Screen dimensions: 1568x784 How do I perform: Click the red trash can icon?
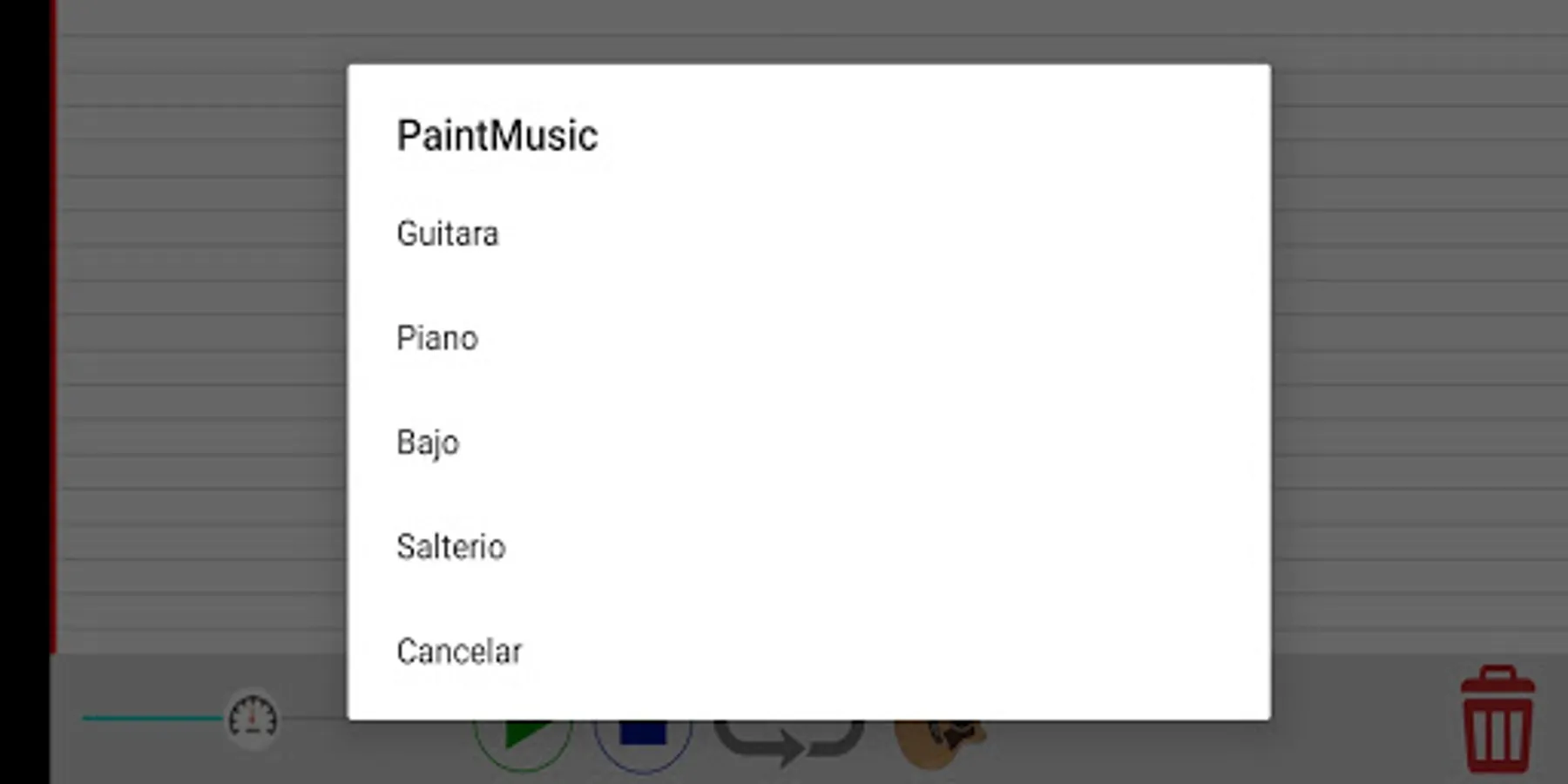[1497, 720]
